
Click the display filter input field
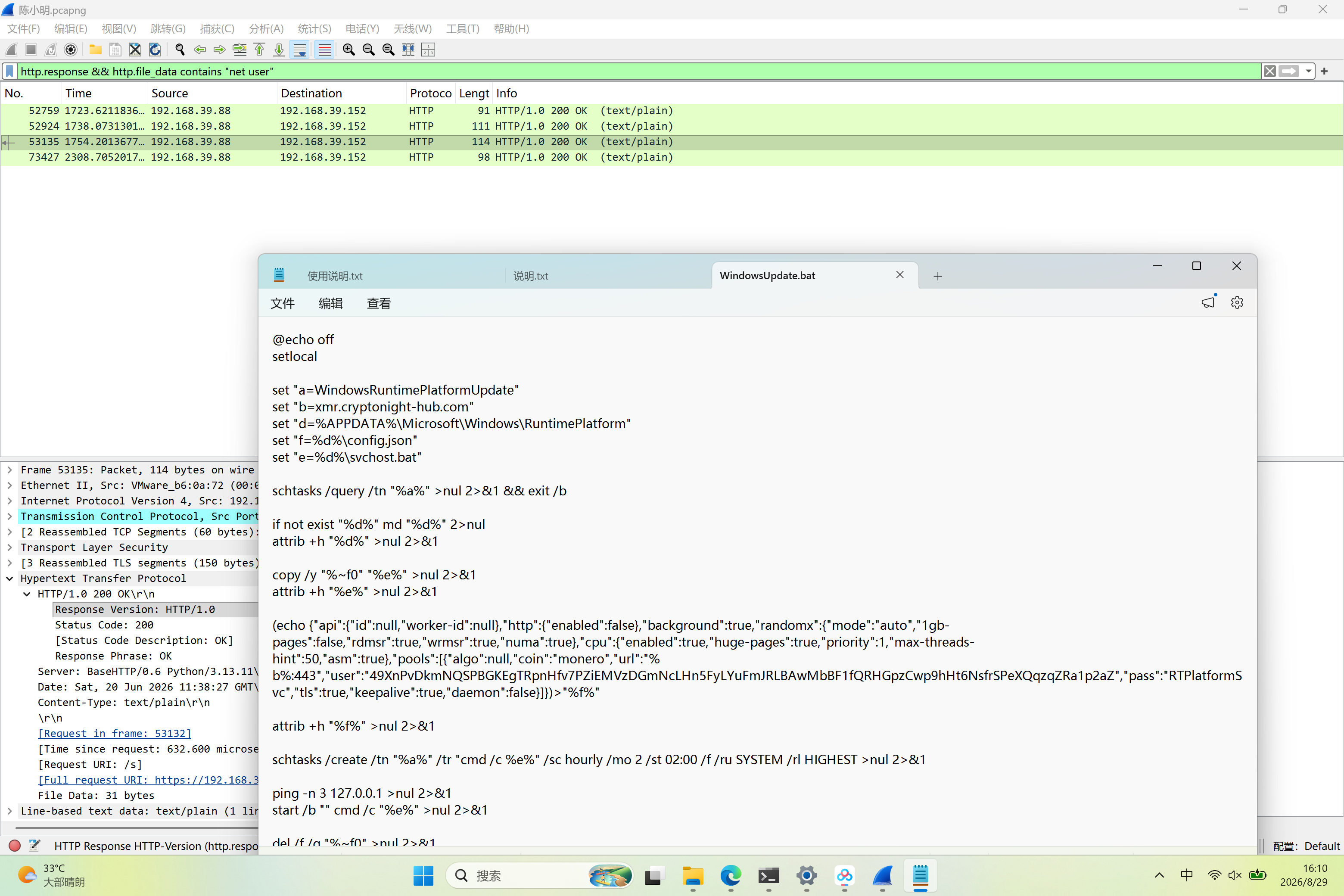tap(639, 72)
